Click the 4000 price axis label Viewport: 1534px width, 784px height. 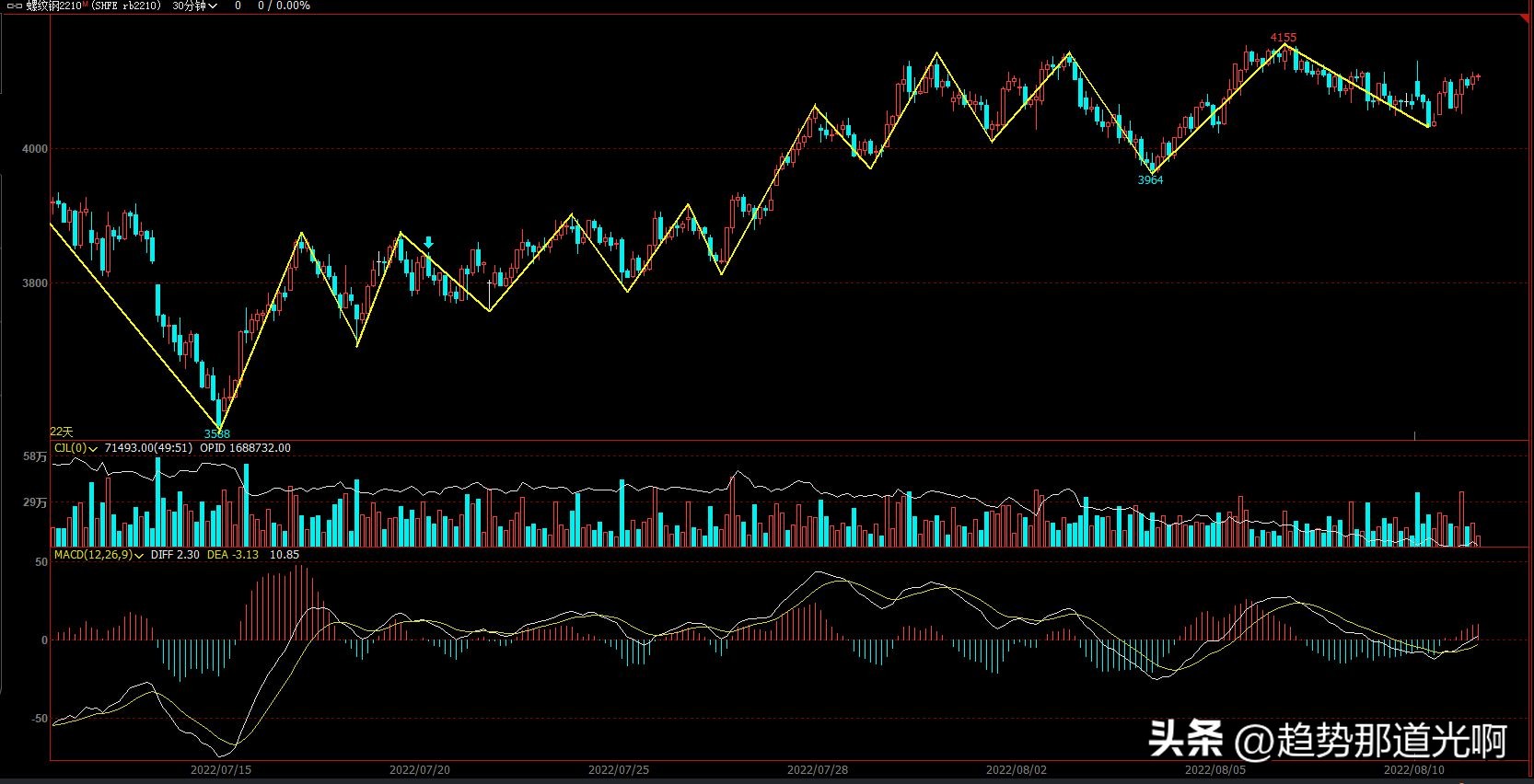point(35,149)
